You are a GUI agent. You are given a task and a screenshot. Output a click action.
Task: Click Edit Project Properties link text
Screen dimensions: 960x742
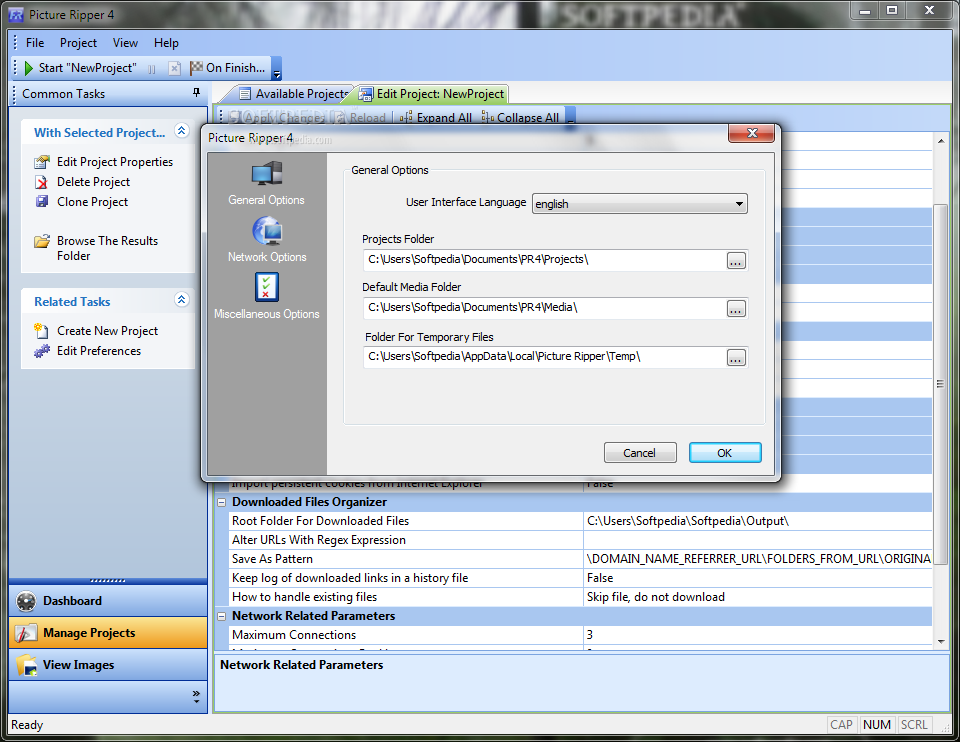pos(115,162)
